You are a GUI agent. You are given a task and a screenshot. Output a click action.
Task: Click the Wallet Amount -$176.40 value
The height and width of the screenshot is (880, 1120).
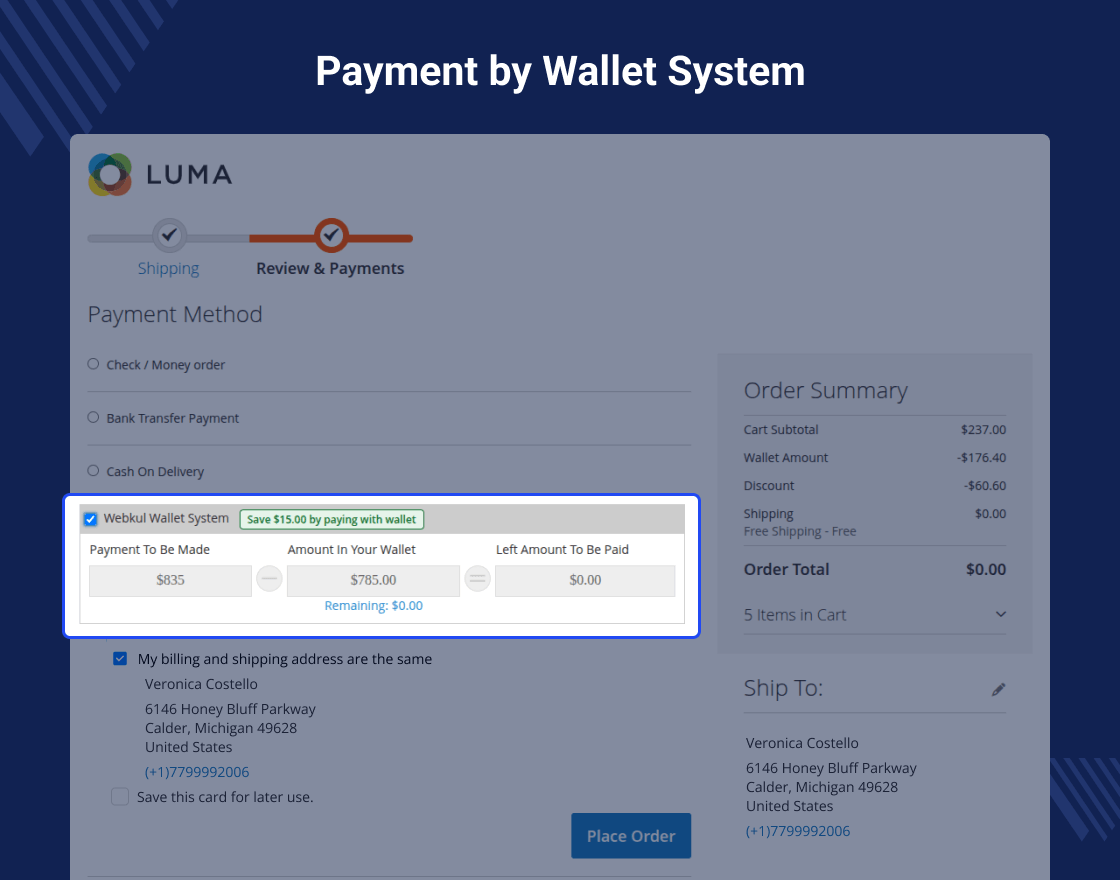pos(981,457)
